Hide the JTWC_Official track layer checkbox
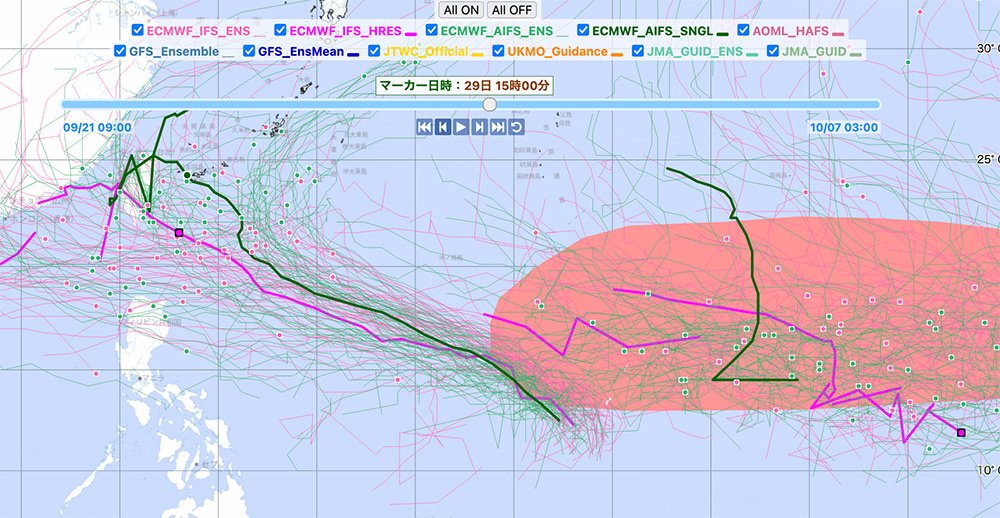This screenshot has width=1000, height=518. (x=374, y=51)
